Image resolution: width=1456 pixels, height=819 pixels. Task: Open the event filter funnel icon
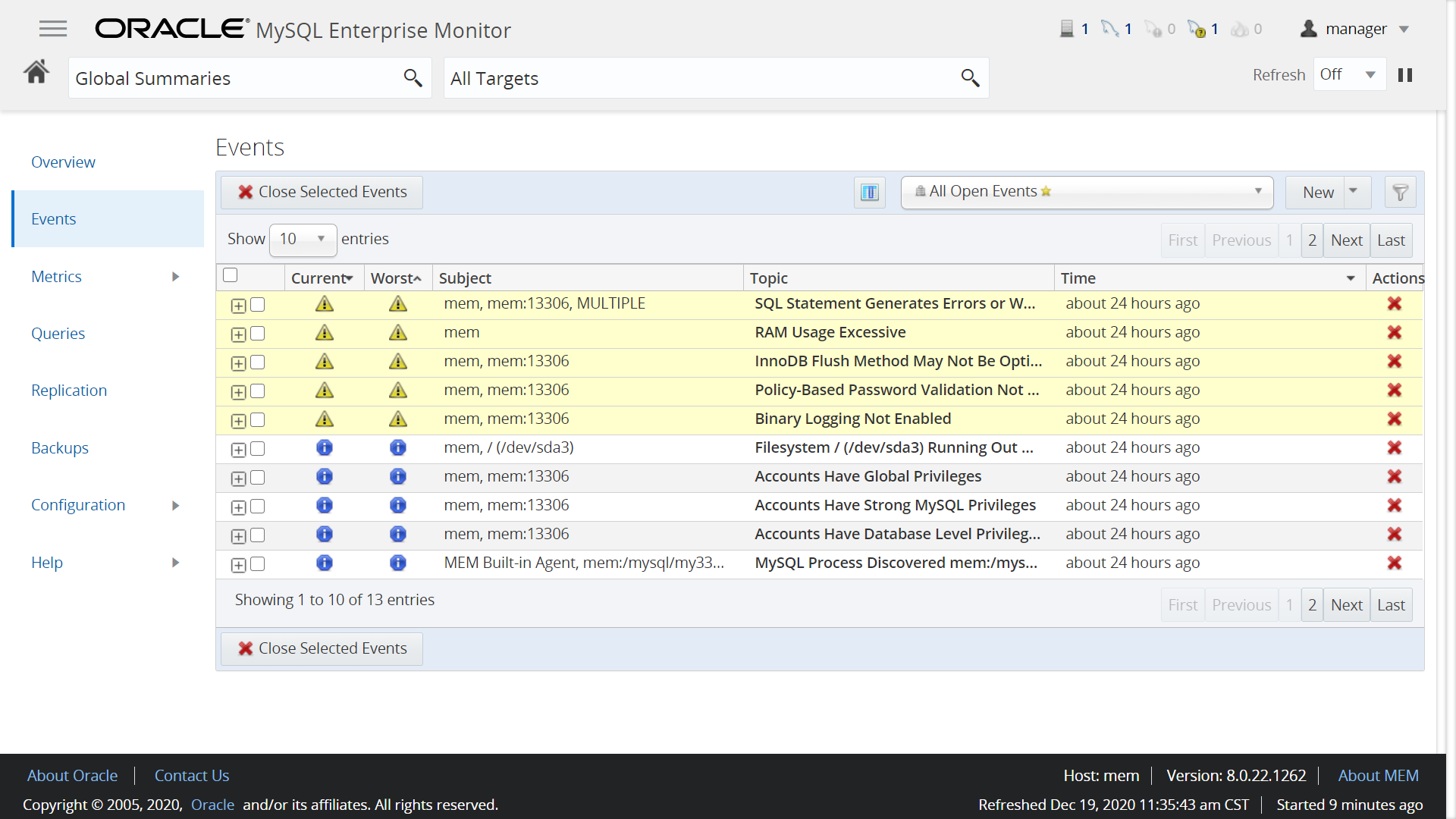tap(1400, 193)
